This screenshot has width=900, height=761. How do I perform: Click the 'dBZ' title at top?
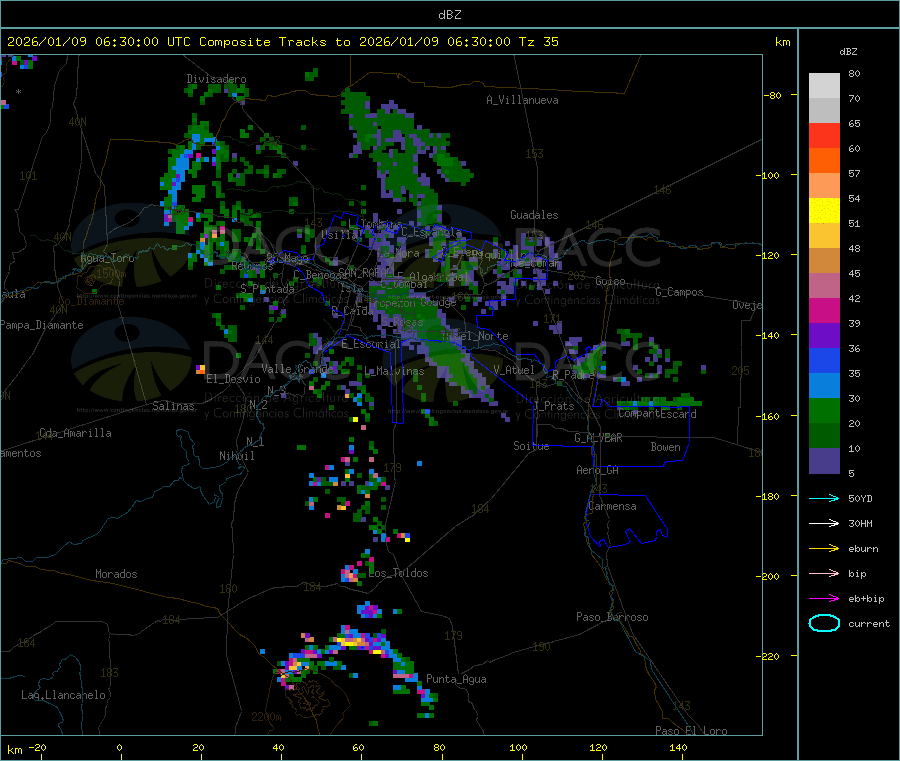[x=449, y=15]
